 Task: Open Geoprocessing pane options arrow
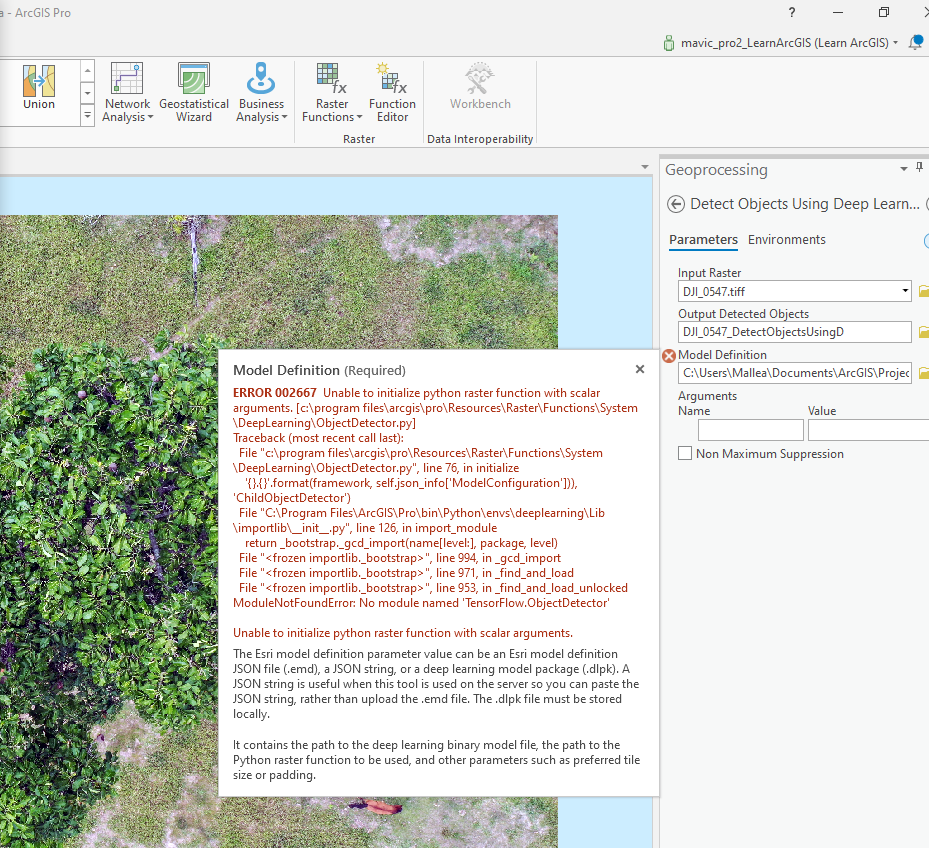(x=904, y=169)
